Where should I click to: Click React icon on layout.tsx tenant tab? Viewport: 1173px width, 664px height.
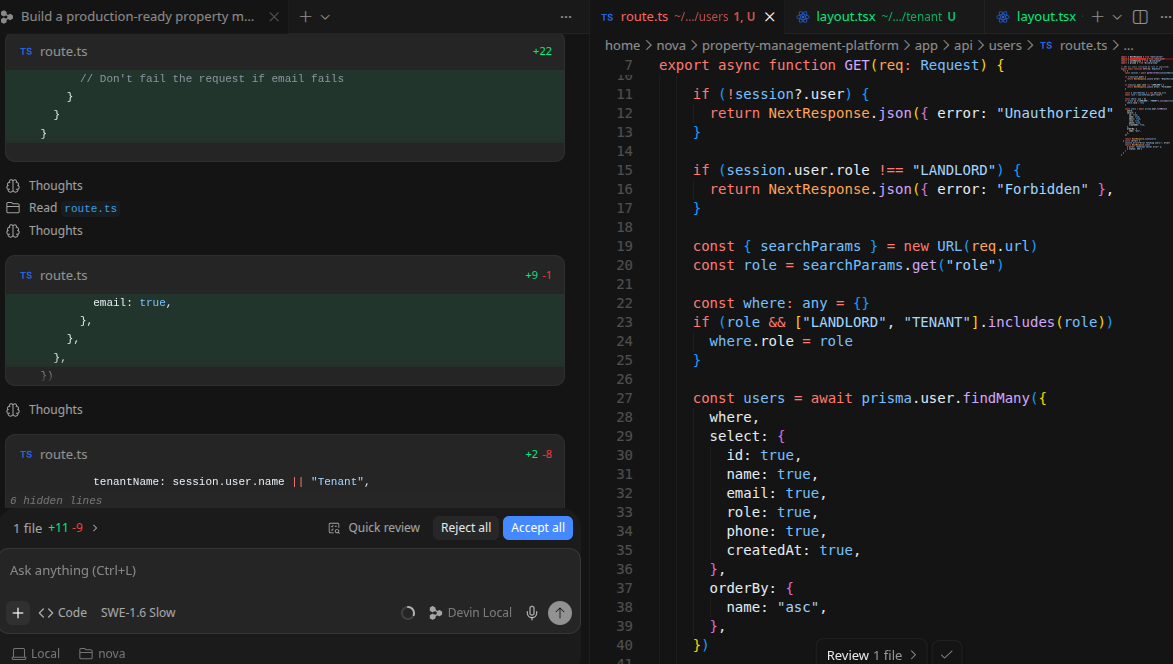(803, 16)
